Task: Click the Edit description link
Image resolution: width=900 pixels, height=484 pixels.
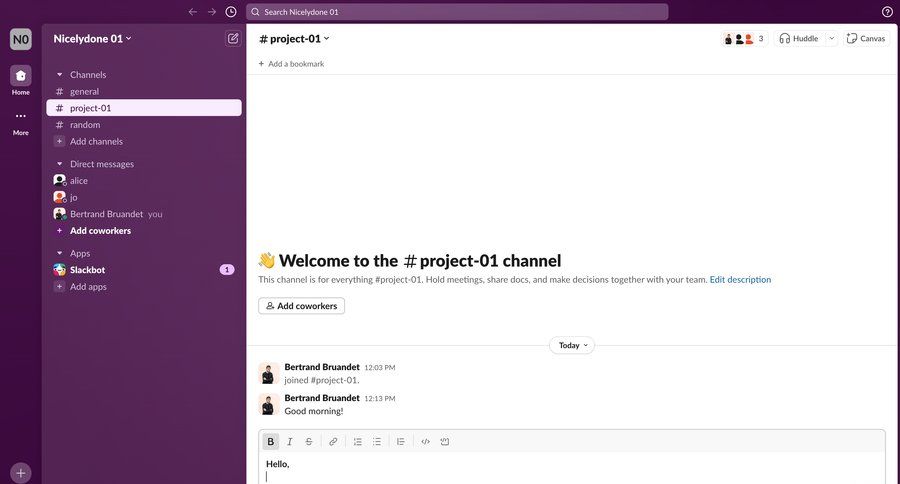Action: pos(740,280)
